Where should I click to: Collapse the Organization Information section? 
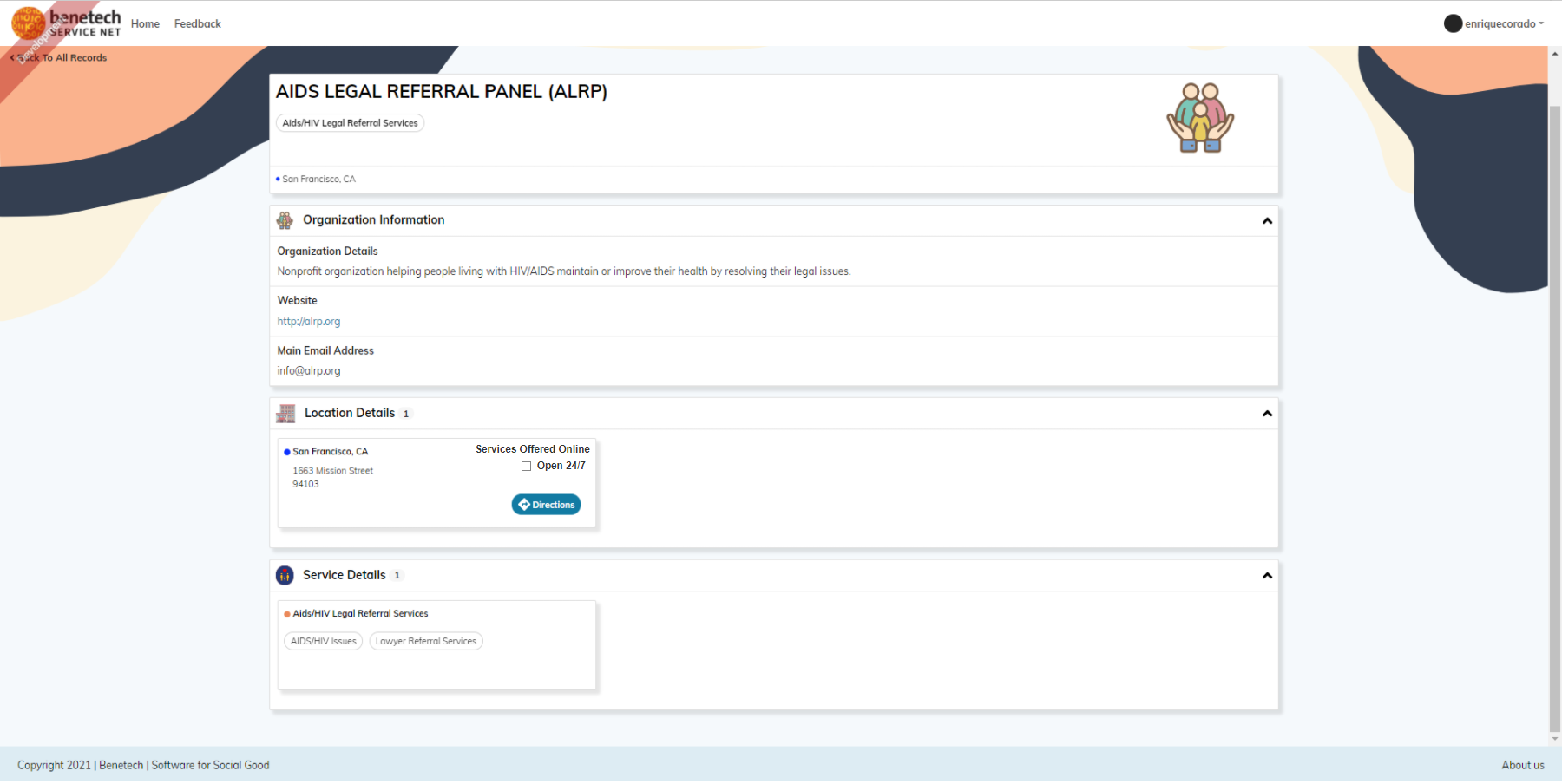(1267, 221)
